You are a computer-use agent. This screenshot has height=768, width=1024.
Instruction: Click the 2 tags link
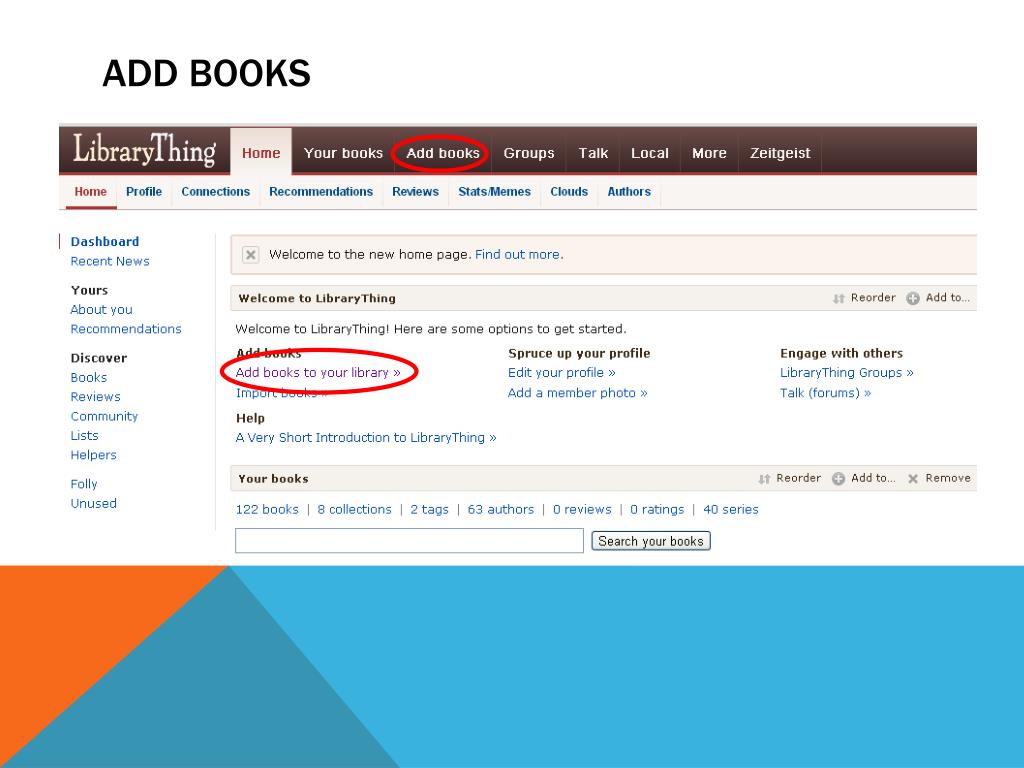pos(430,509)
